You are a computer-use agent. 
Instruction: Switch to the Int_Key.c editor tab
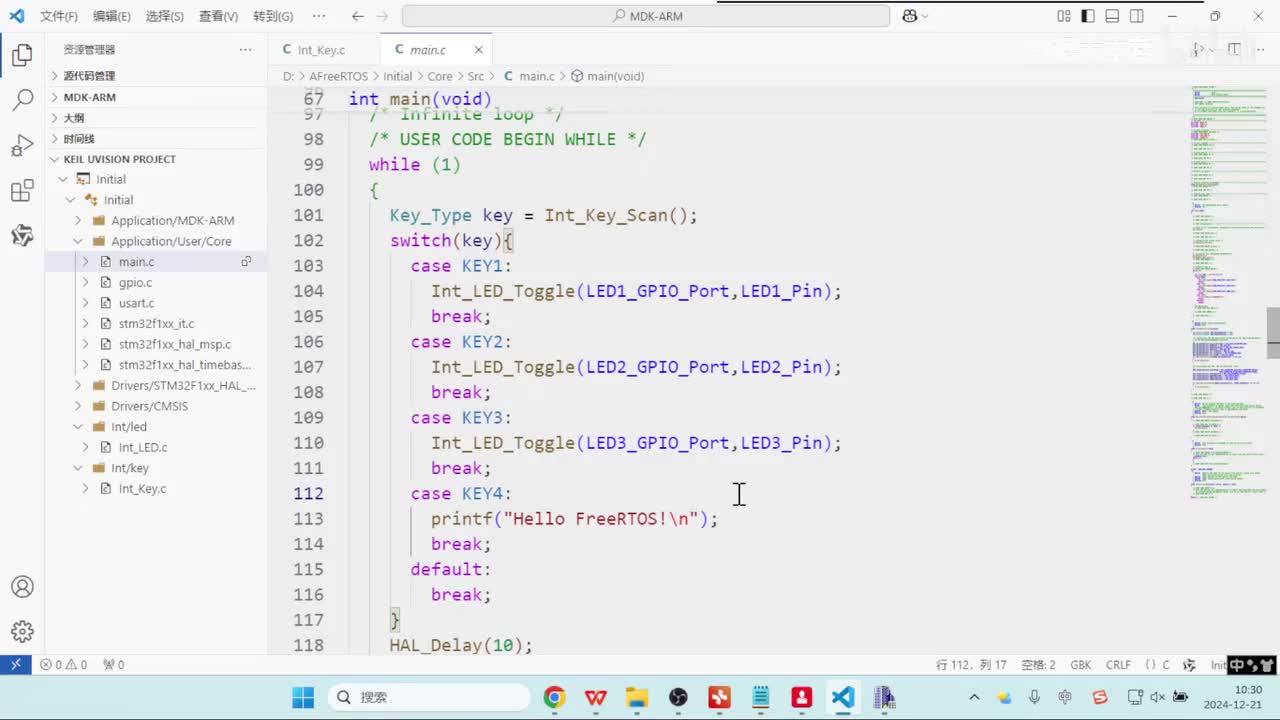tap(324, 49)
